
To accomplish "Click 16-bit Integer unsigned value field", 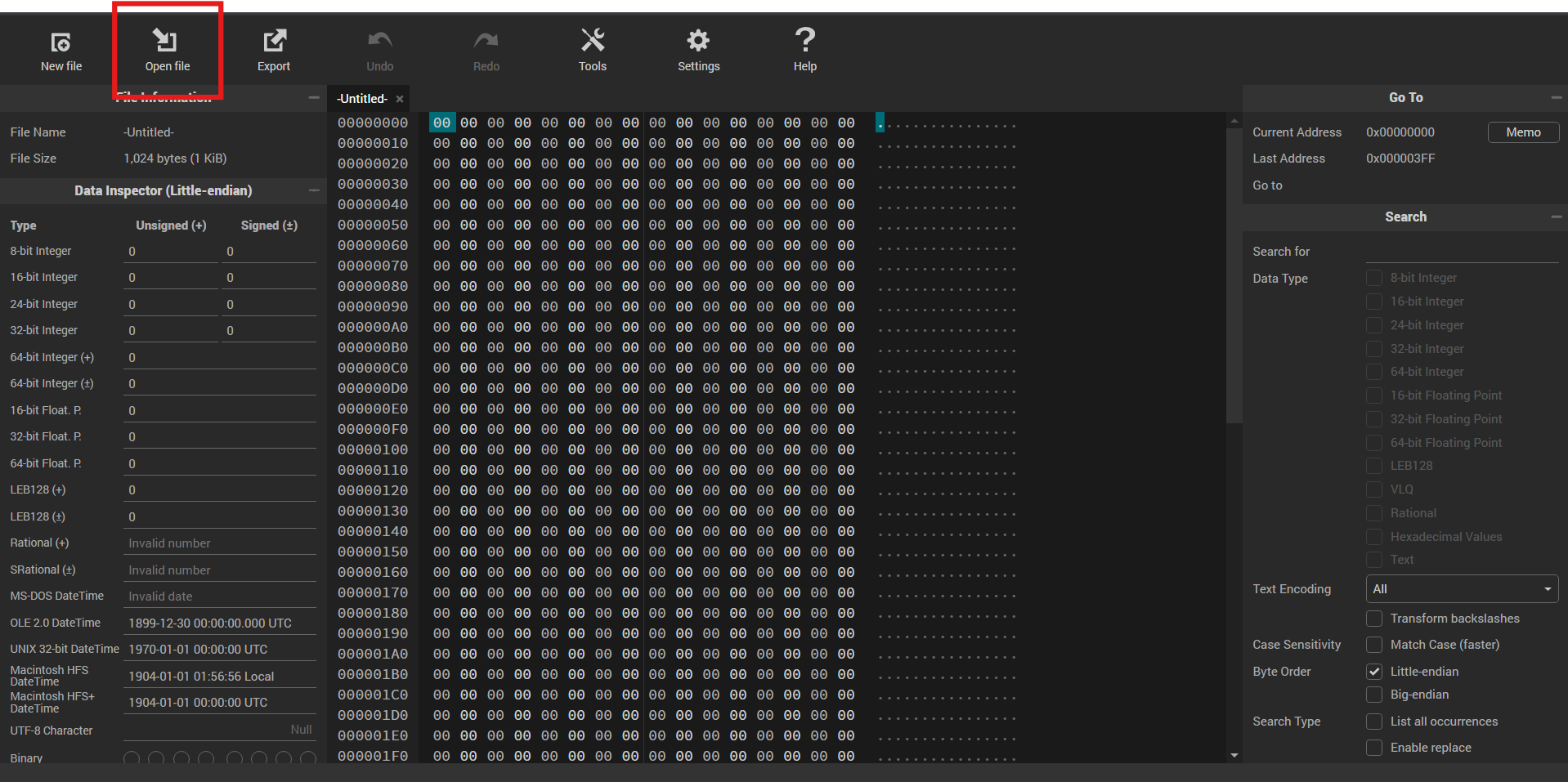I will click(x=170, y=278).
